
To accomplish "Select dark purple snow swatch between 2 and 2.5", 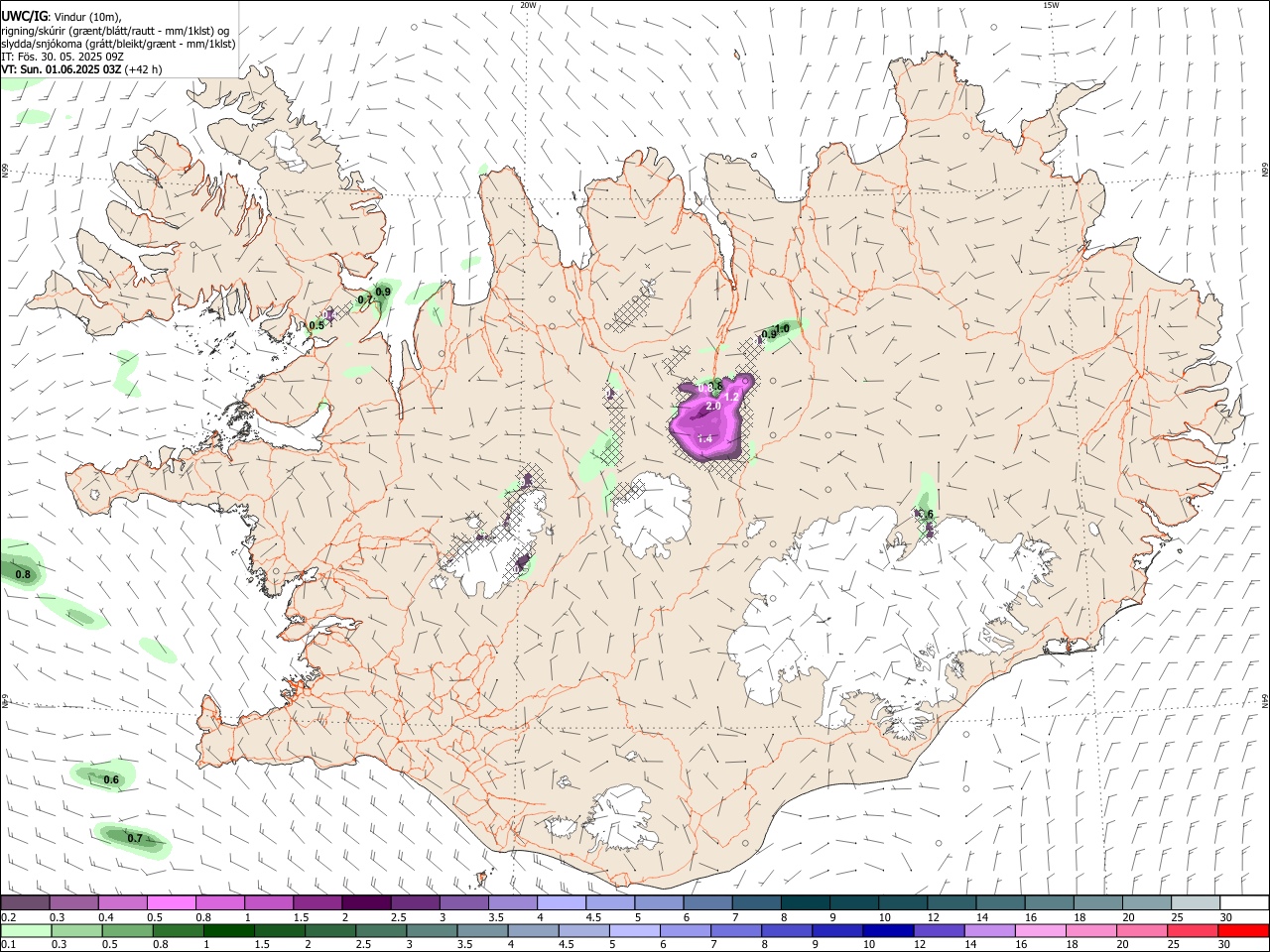I will tap(365, 902).
